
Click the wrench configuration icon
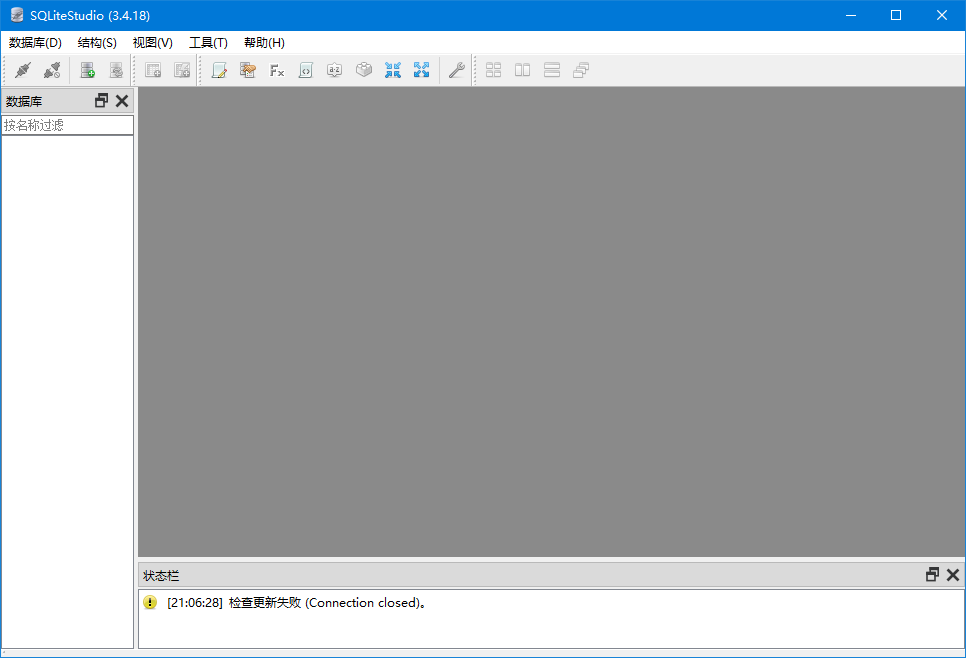pos(456,70)
